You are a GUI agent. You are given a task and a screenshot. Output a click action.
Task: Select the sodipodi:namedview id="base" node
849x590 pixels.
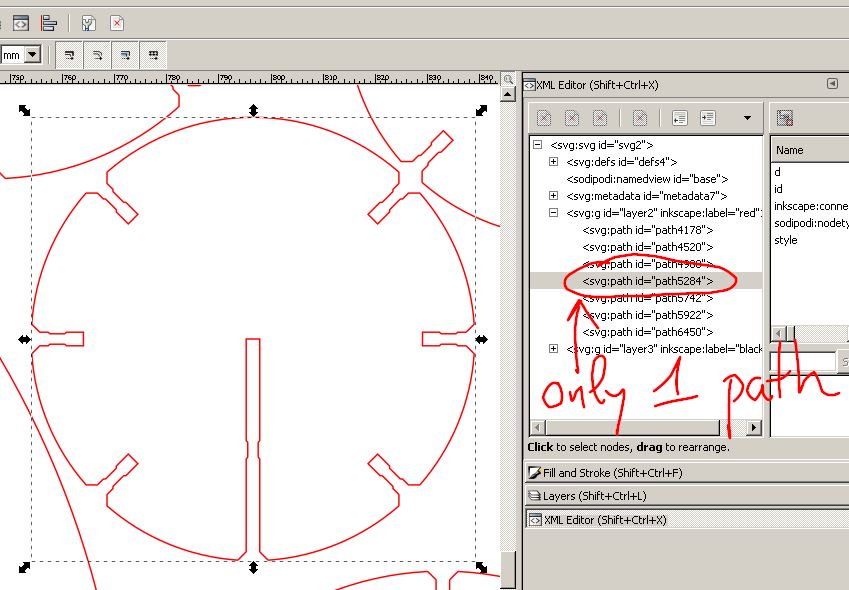point(647,179)
